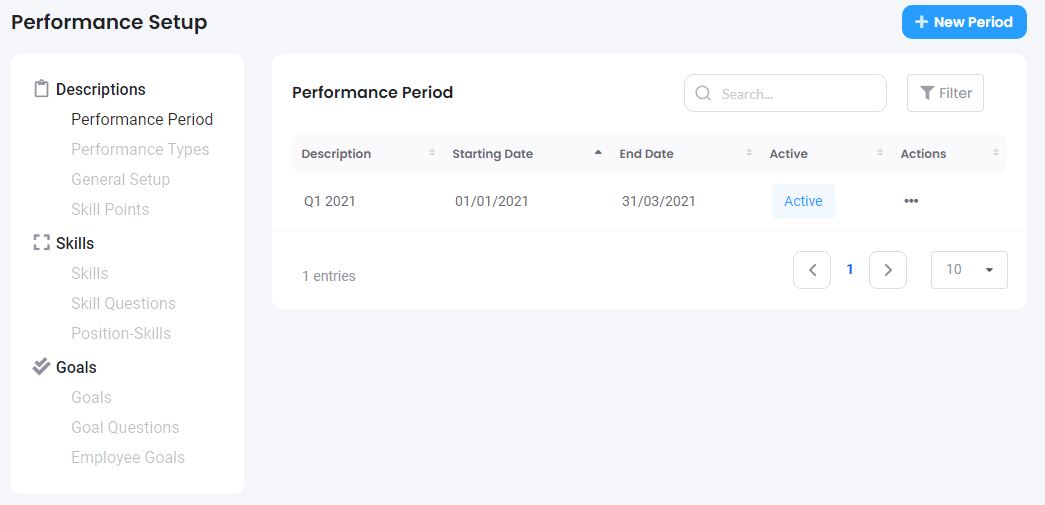This screenshot has height=505, width=1045.
Task: Create a New Period
Action: [x=963, y=22]
